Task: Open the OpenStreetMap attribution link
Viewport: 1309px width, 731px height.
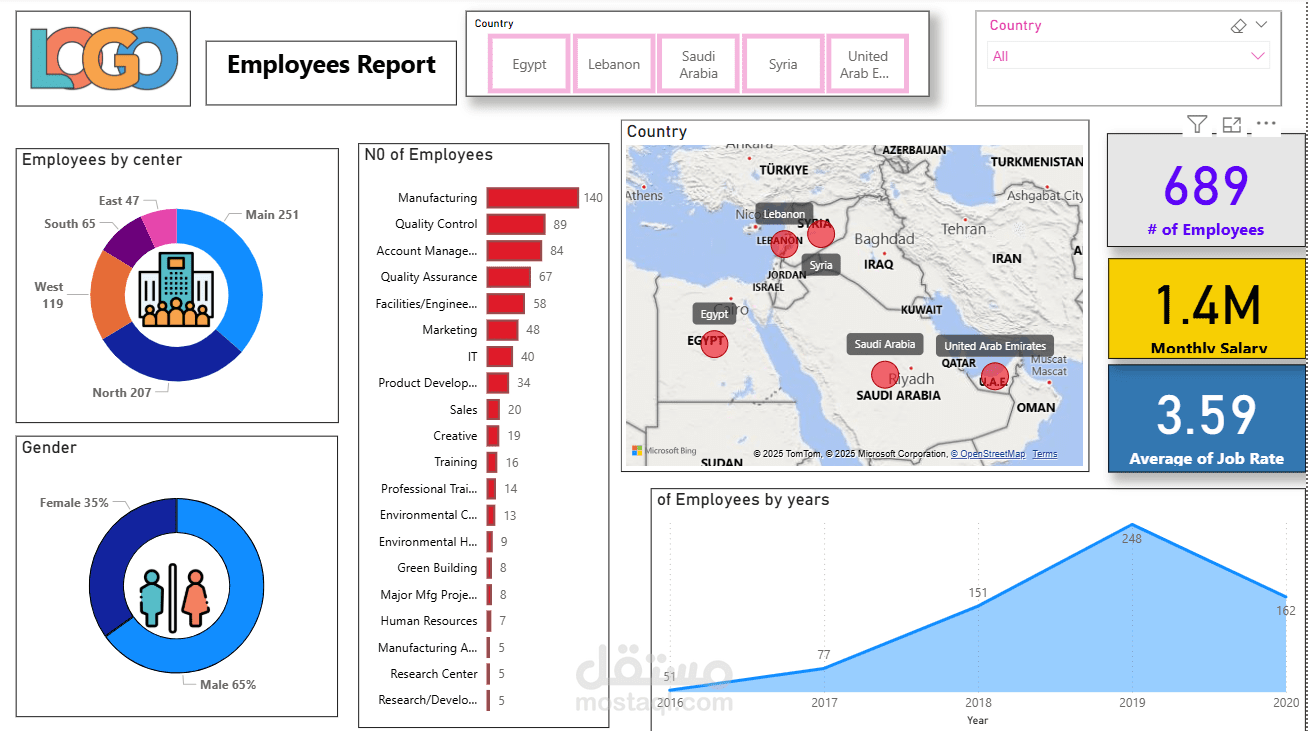Action: point(990,453)
